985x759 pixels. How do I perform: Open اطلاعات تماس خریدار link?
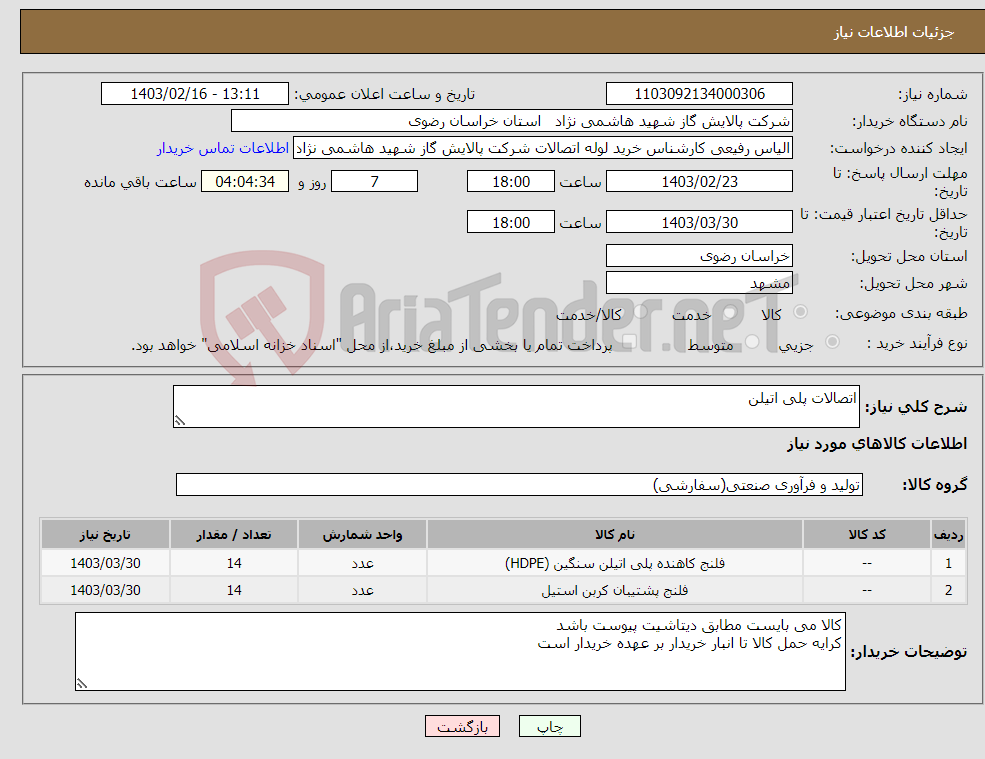(223, 148)
